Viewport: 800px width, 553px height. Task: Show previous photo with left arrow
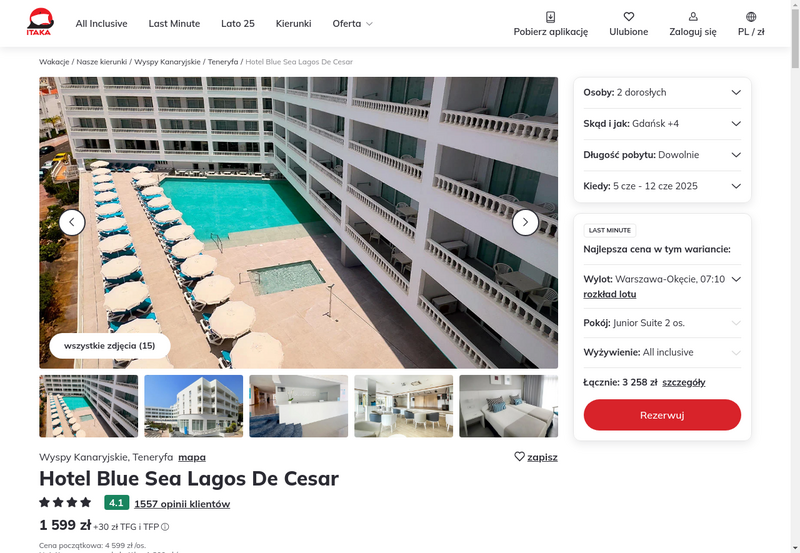click(72, 222)
